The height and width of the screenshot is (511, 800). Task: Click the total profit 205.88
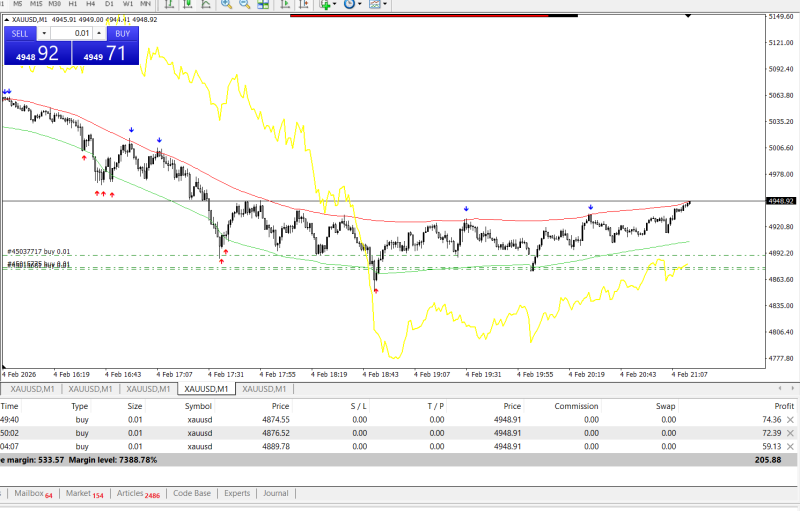[768, 460]
